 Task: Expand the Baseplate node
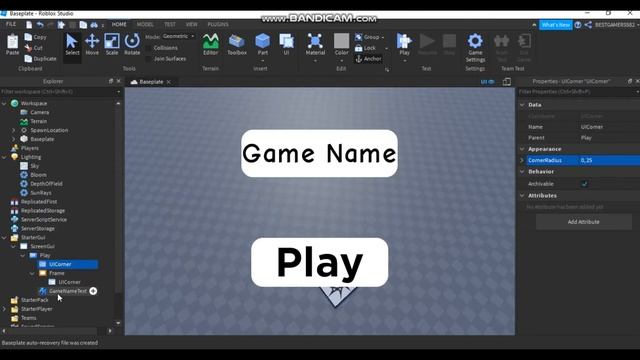(13, 139)
